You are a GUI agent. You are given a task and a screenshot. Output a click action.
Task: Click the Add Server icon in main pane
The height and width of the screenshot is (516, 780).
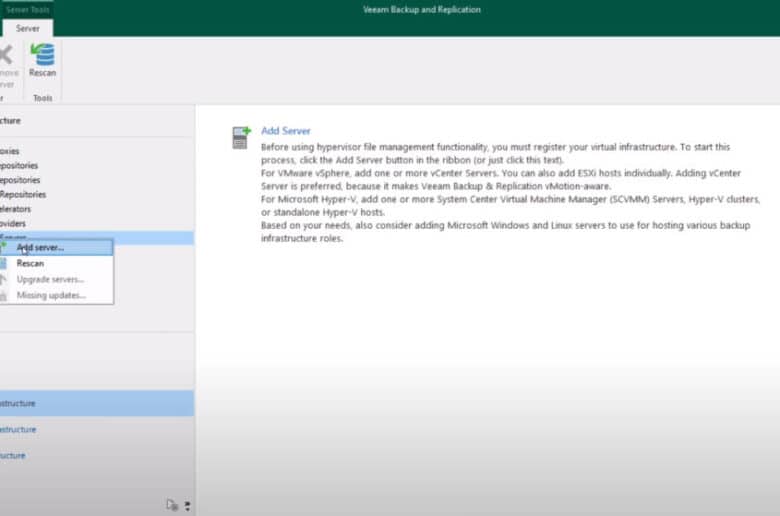coord(241,137)
